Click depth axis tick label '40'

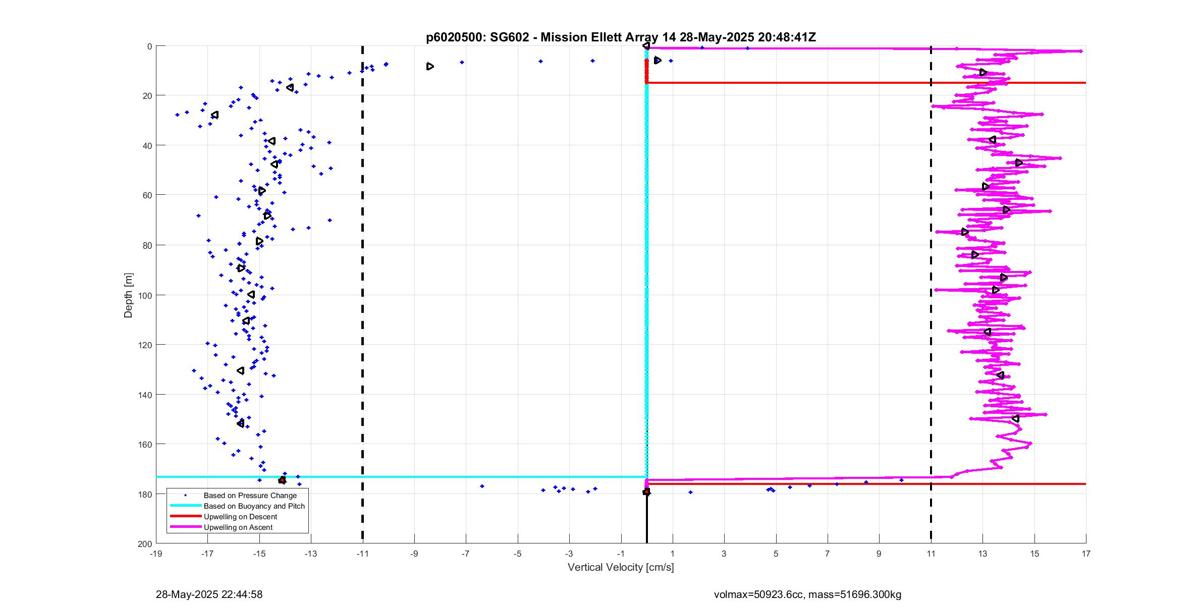pos(146,145)
